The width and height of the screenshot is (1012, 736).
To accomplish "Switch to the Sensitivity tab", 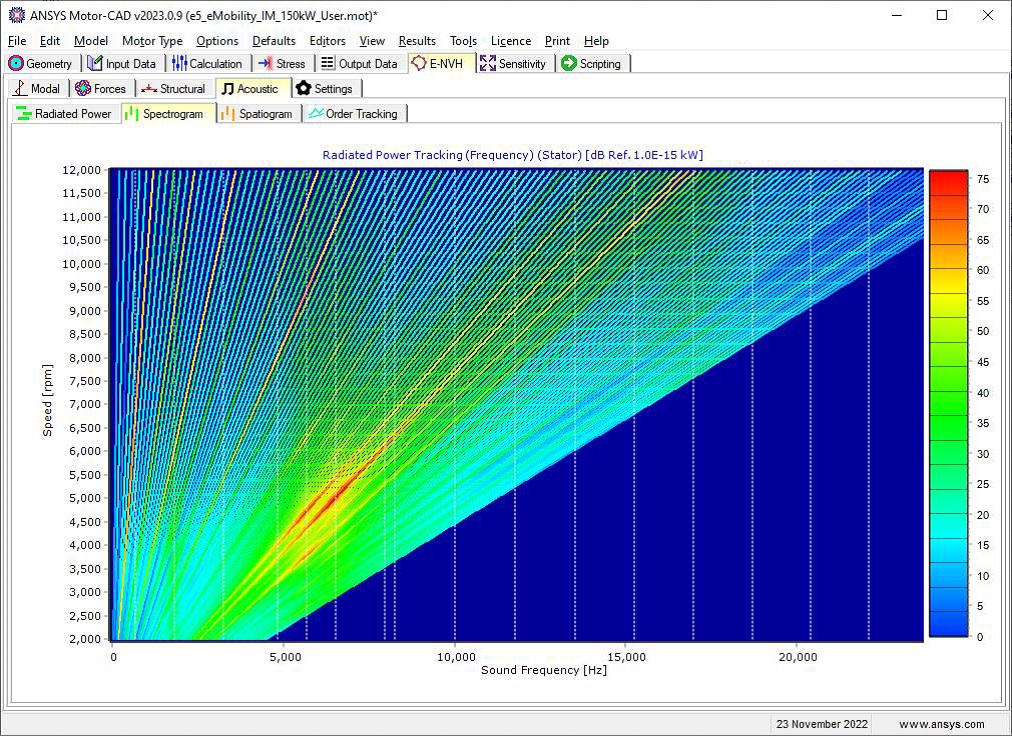I will tap(514, 63).
